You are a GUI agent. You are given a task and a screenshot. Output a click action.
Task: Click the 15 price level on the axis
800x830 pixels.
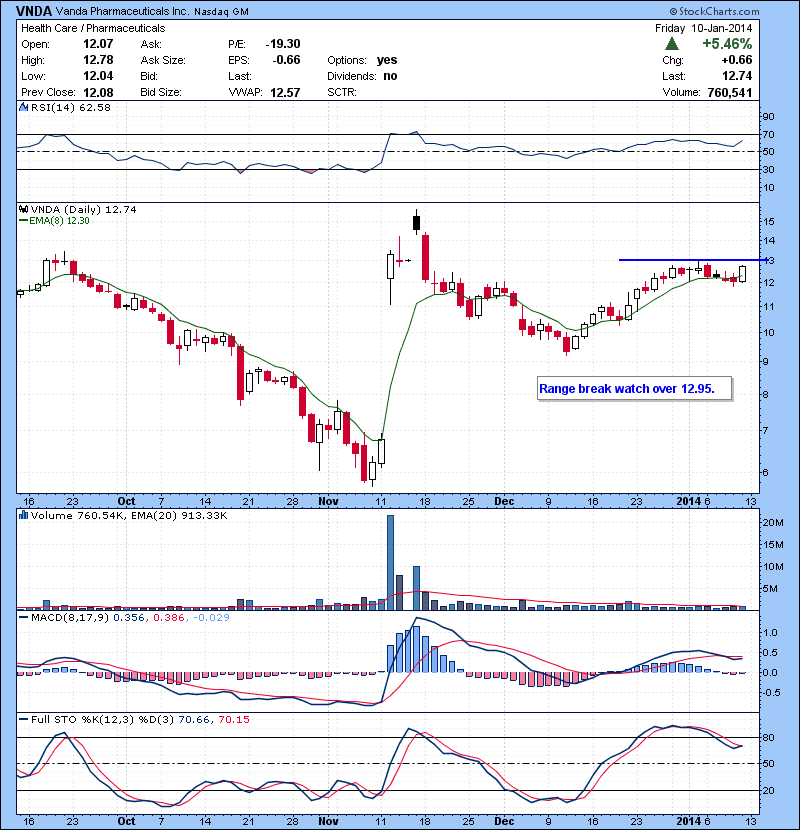(768, 221)
